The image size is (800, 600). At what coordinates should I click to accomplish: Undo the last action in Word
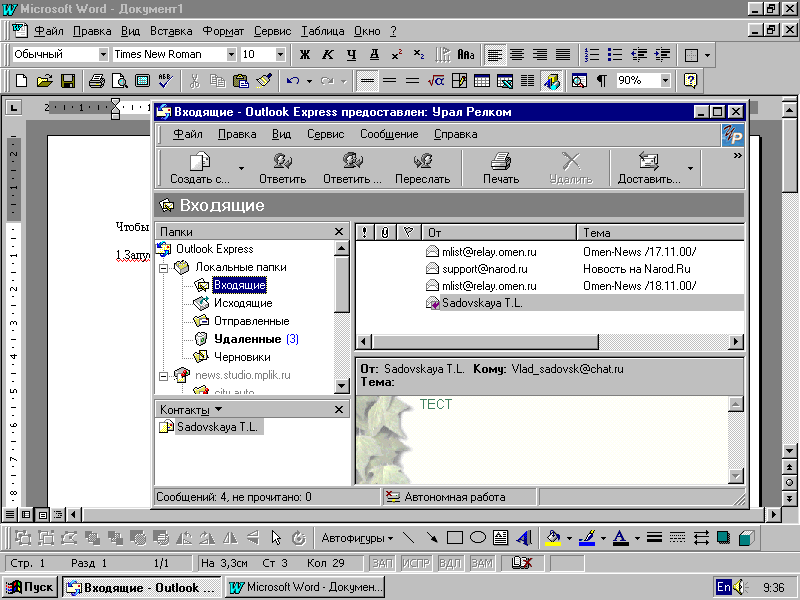[293, 81]
